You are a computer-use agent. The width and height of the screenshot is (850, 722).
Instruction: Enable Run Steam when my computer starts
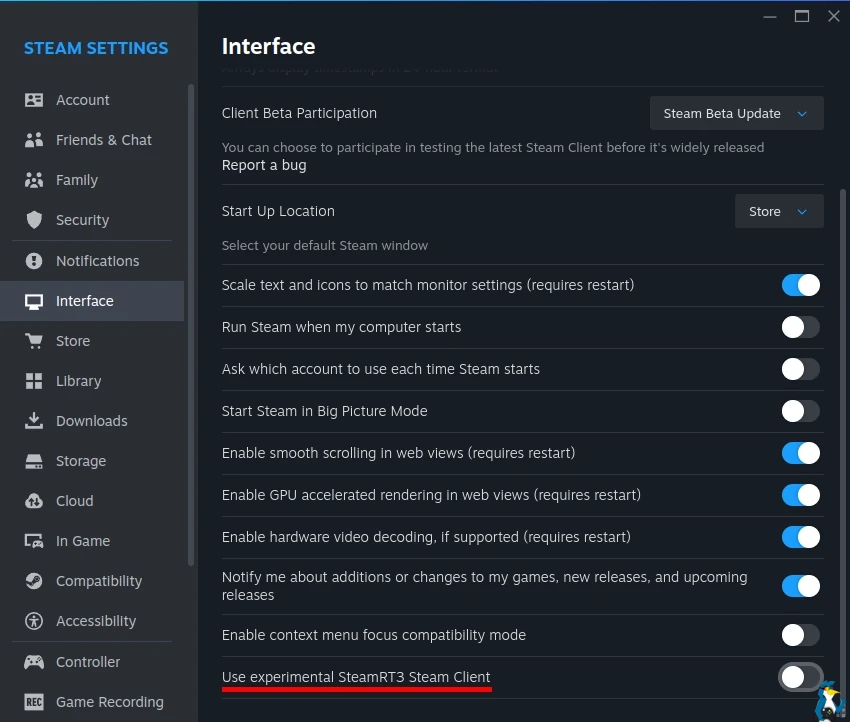(800, 327)
